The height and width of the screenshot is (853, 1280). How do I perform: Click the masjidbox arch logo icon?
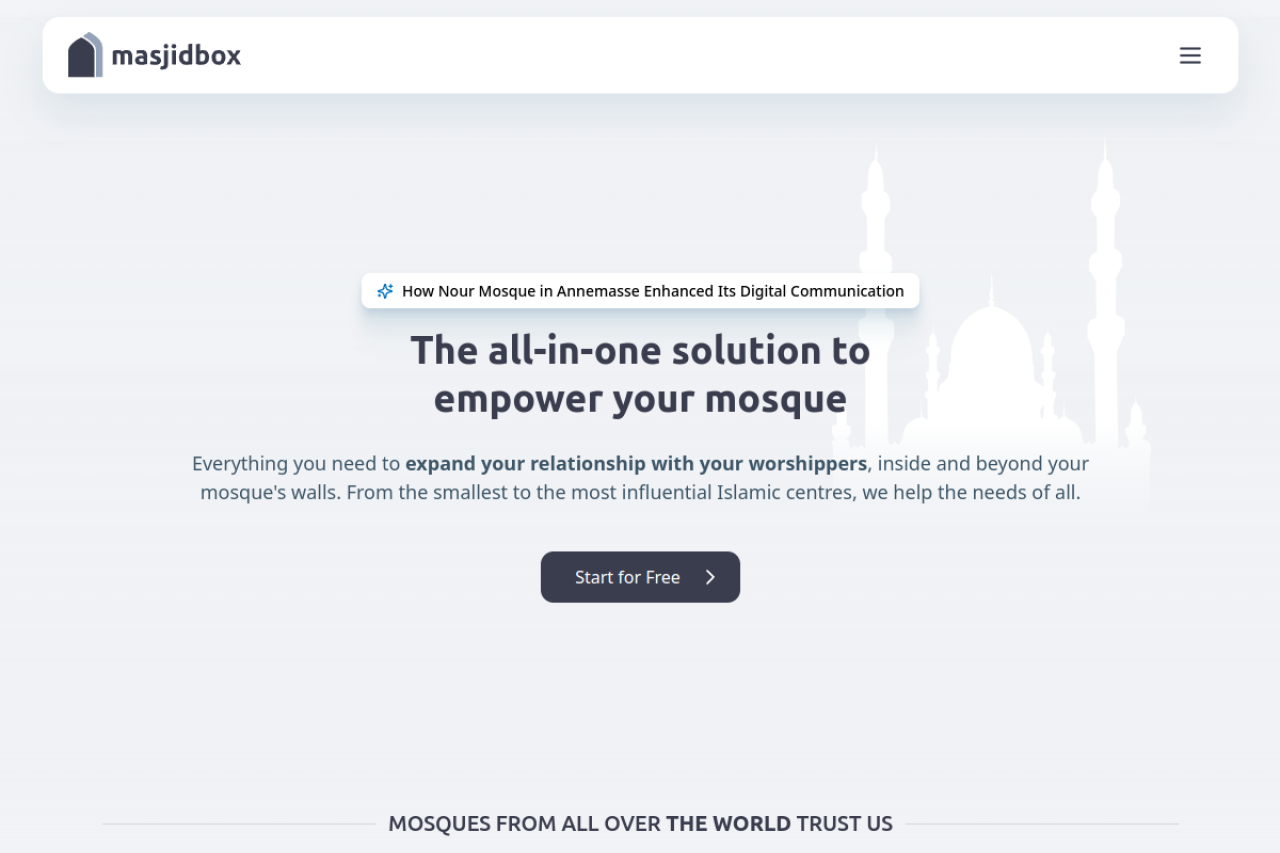(x=85, y=55)
